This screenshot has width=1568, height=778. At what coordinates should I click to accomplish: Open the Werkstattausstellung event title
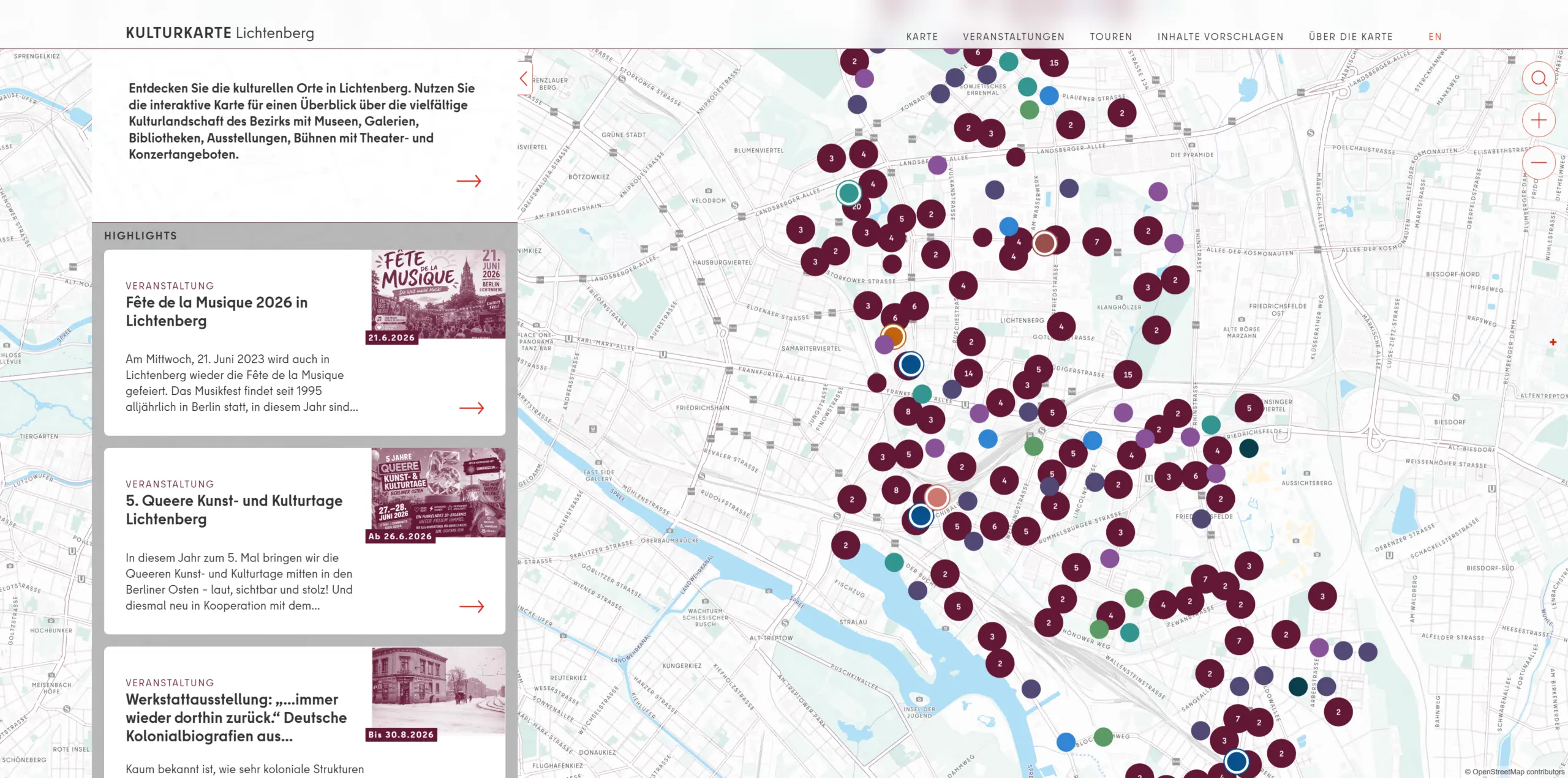tap(236, 717)
